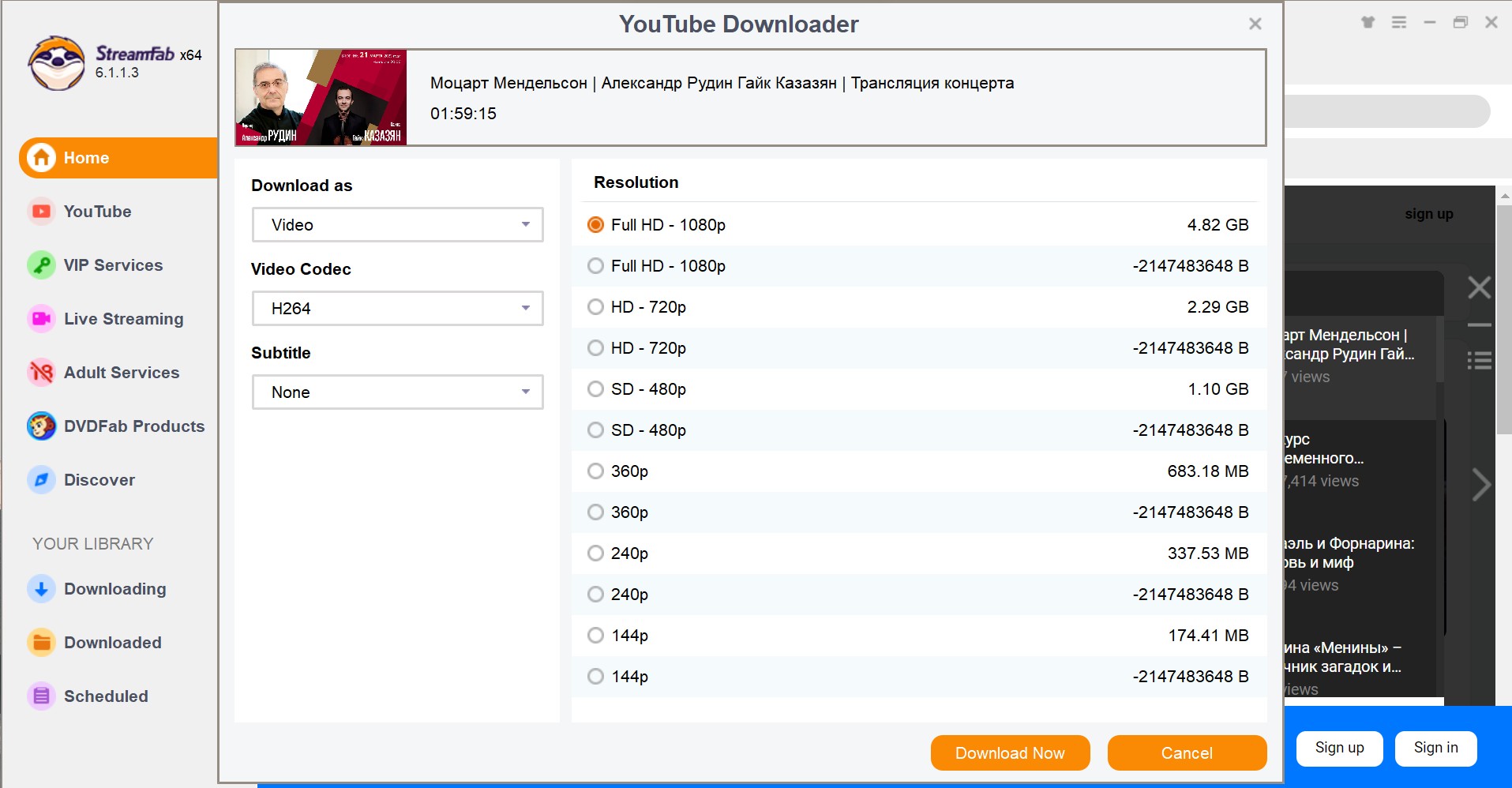1512x788 pixels.
Task: Click the skin/shirt icon in title bar
Action: pos(1368,23)
